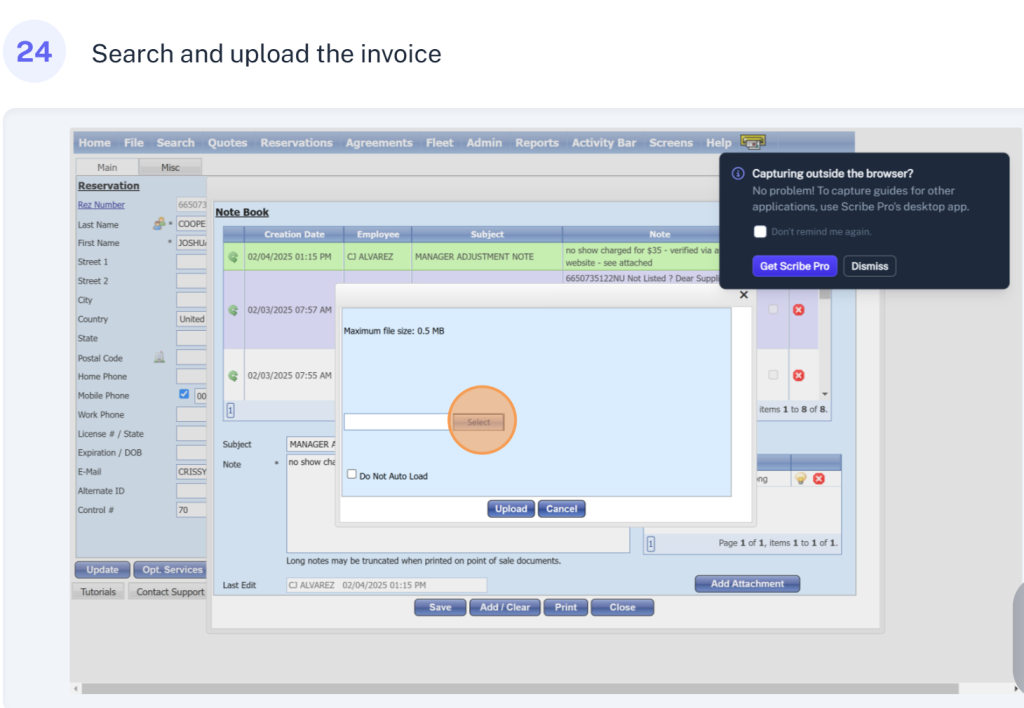Click the light bulb icon in the attachment row

801,479
